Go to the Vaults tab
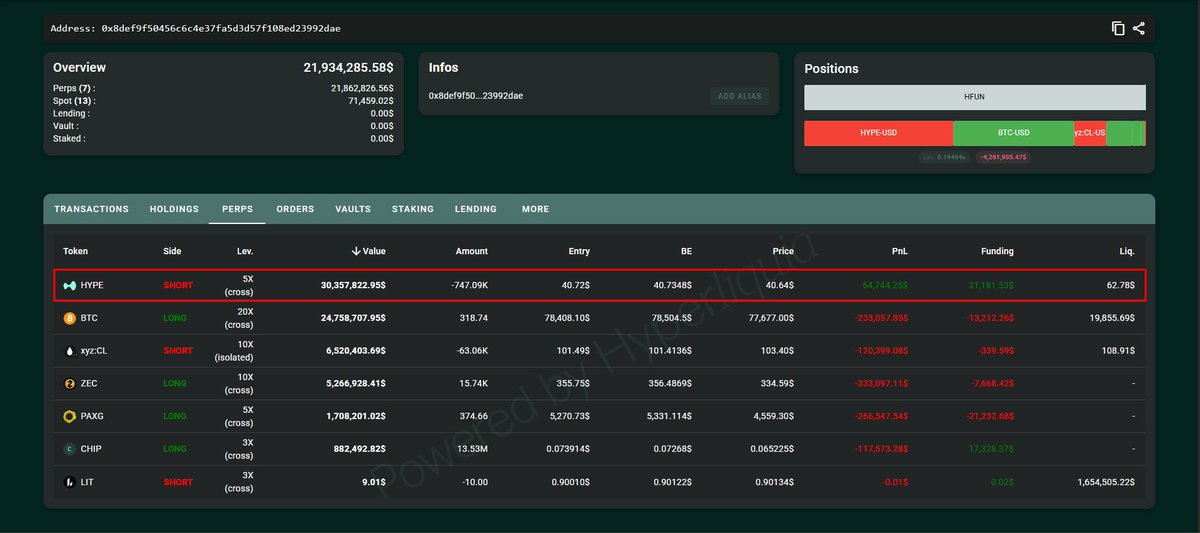 click(x=353, y=209)
